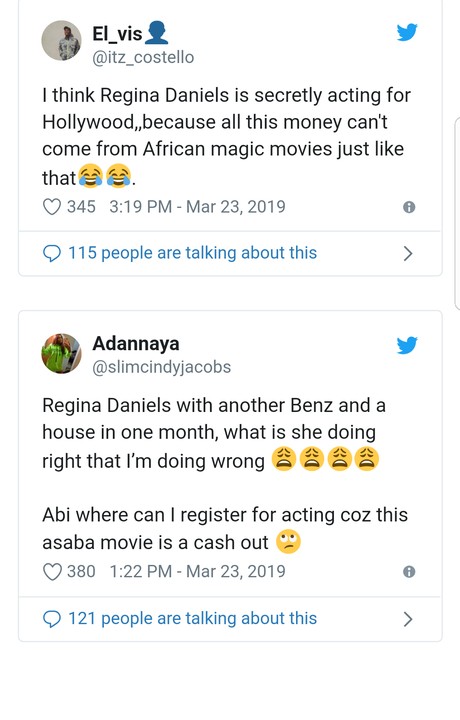Click the 1:22 PM - Mar 23, 2019 timestamp
The width and height of the screenshot is (460, 720).
click(197, 572)
